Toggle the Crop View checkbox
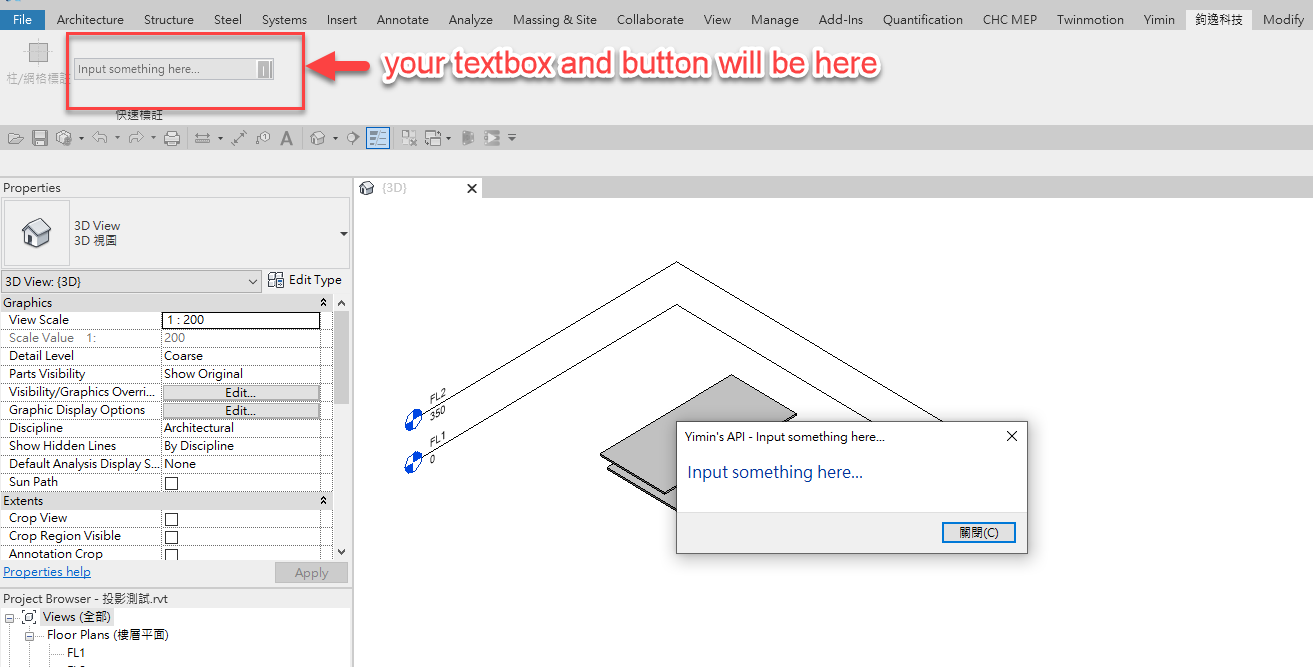Viewport: 1313px width, 667px height. tap(171, 519)
